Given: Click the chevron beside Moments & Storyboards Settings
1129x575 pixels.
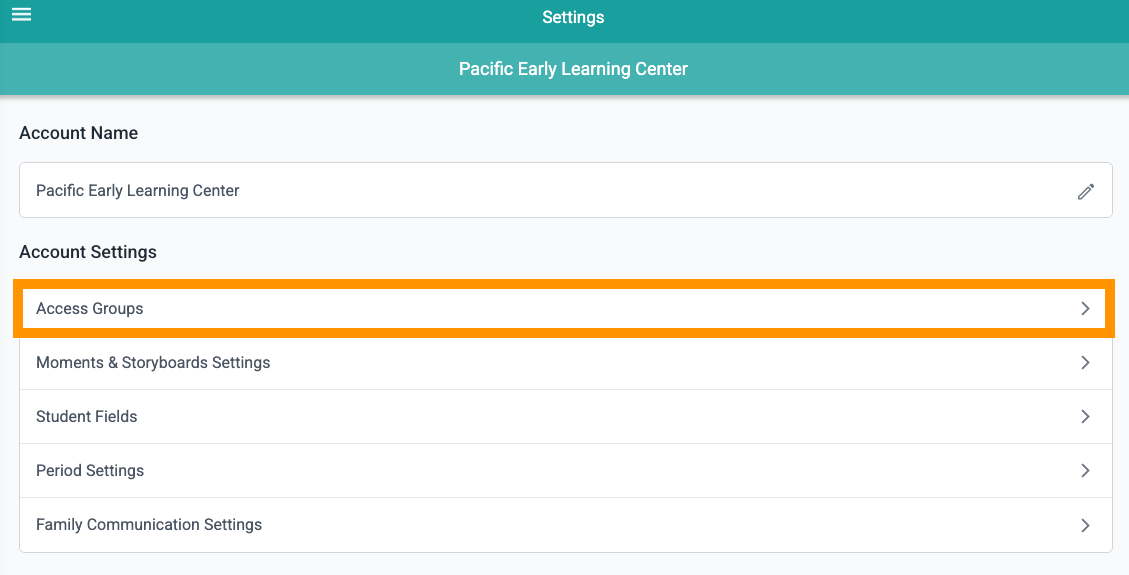Looking at the screenshot, I should [x=1085, y=363].
